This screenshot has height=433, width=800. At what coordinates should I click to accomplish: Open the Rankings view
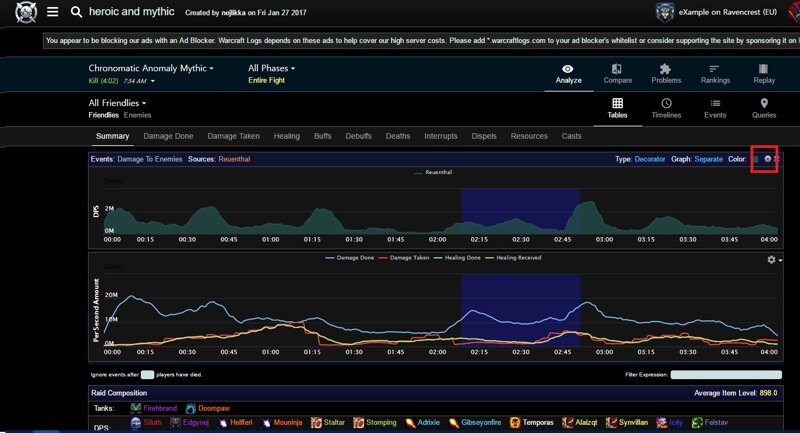click(715, 74)
